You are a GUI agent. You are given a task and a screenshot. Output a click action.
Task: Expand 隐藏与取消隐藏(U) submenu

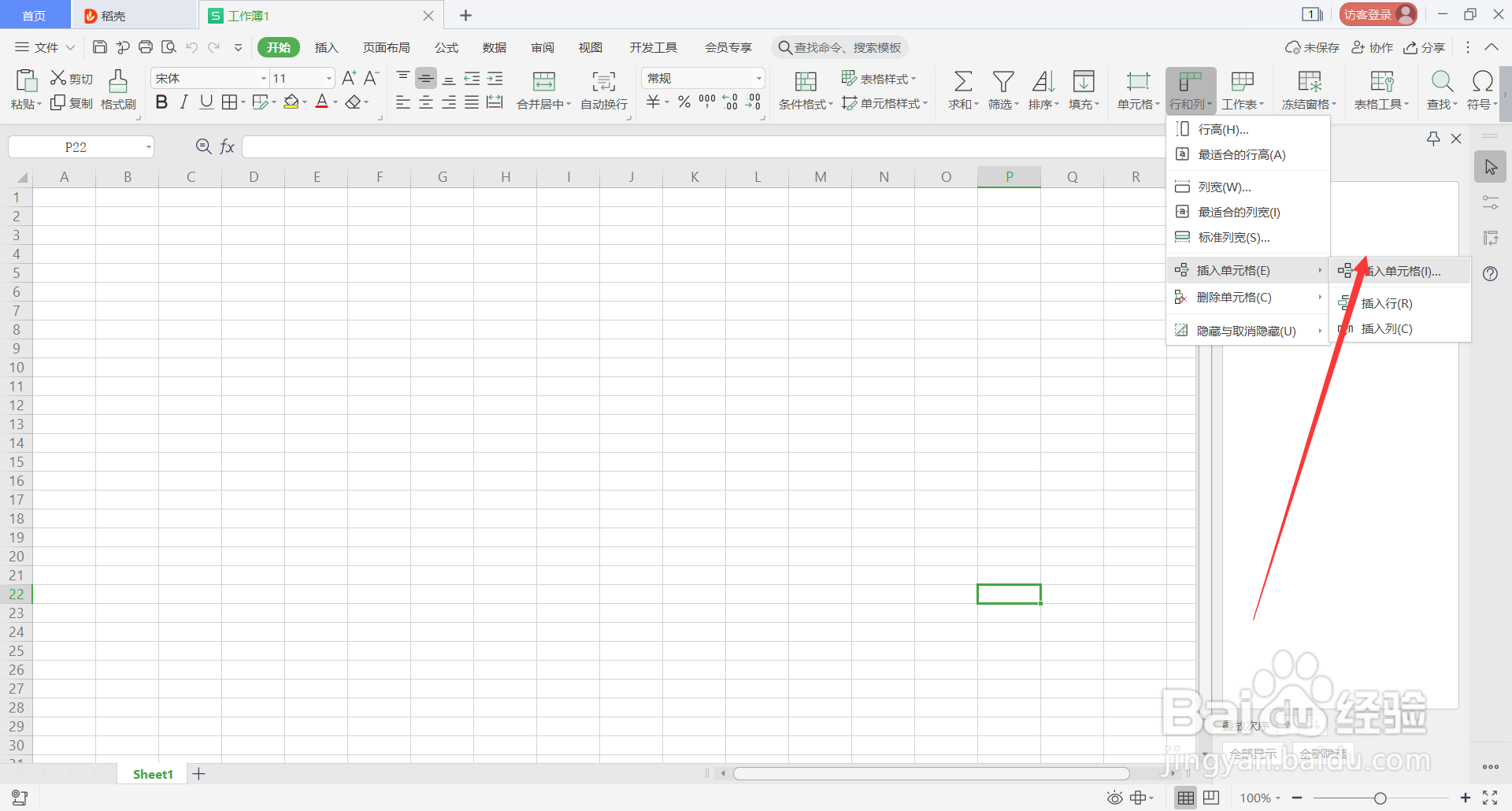tap(1248, 331)
